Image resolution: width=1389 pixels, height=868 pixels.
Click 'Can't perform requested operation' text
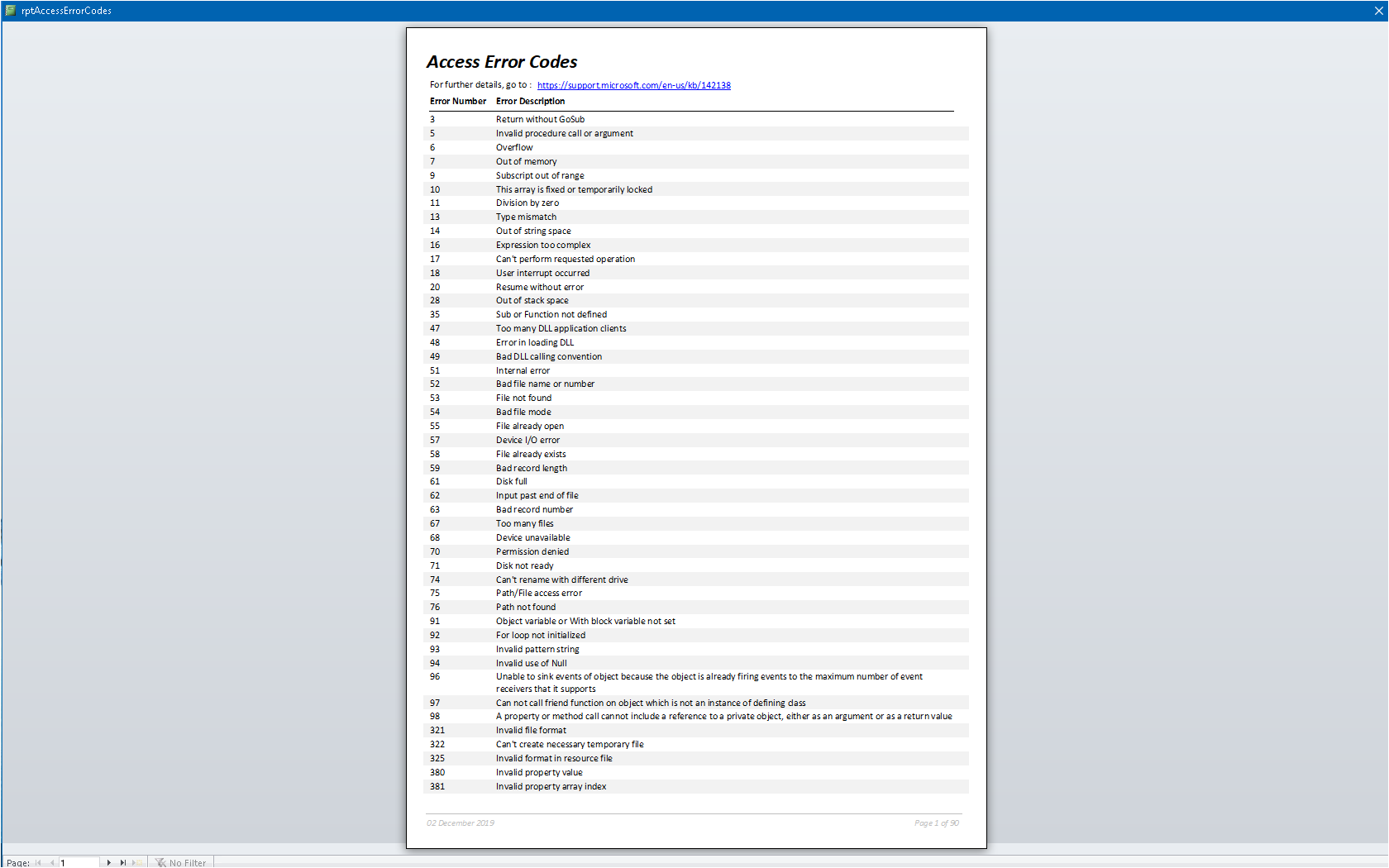[x=566, y=260]
